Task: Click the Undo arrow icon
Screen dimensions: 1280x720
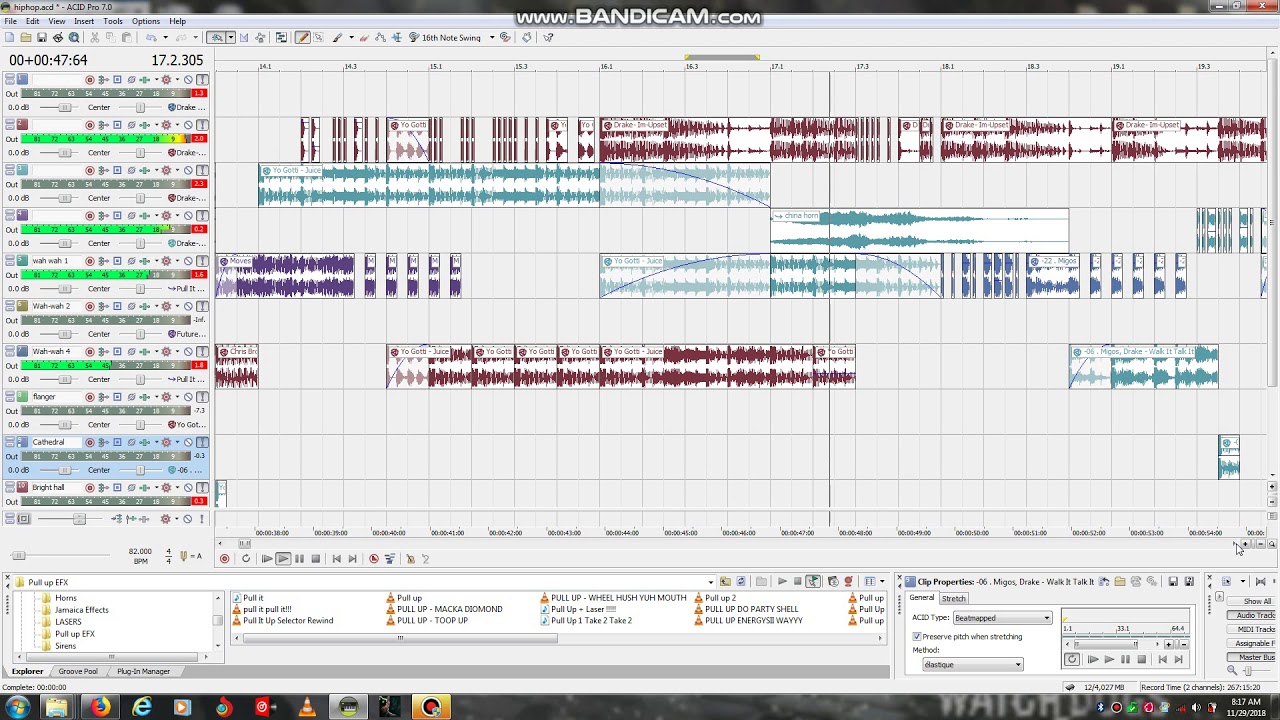Action: click(x=151, y=38)
